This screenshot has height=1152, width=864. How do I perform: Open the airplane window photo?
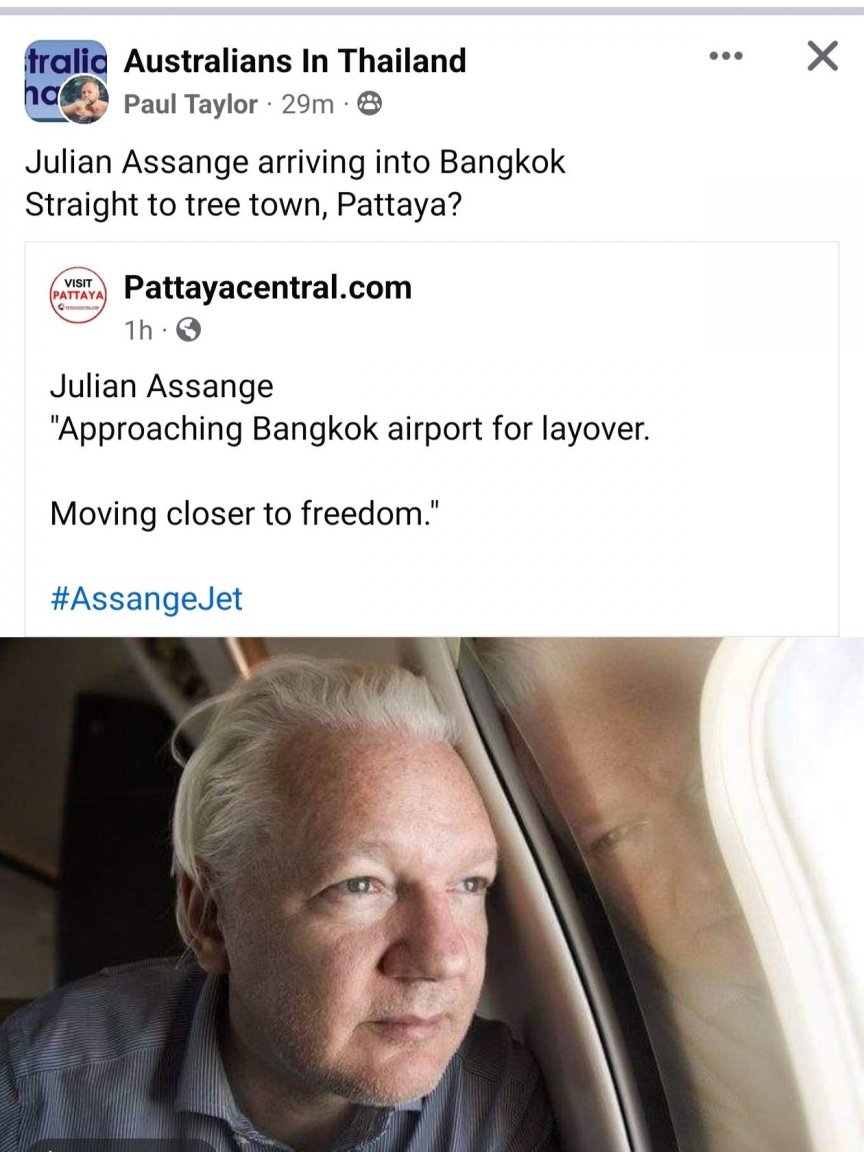click(432, 893)
